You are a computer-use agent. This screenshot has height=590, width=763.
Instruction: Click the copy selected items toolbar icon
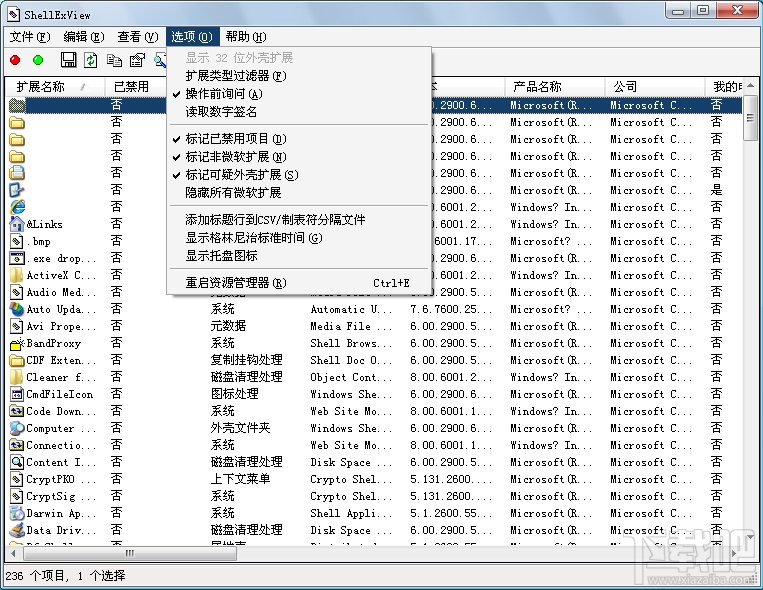[x=114, y=60]
